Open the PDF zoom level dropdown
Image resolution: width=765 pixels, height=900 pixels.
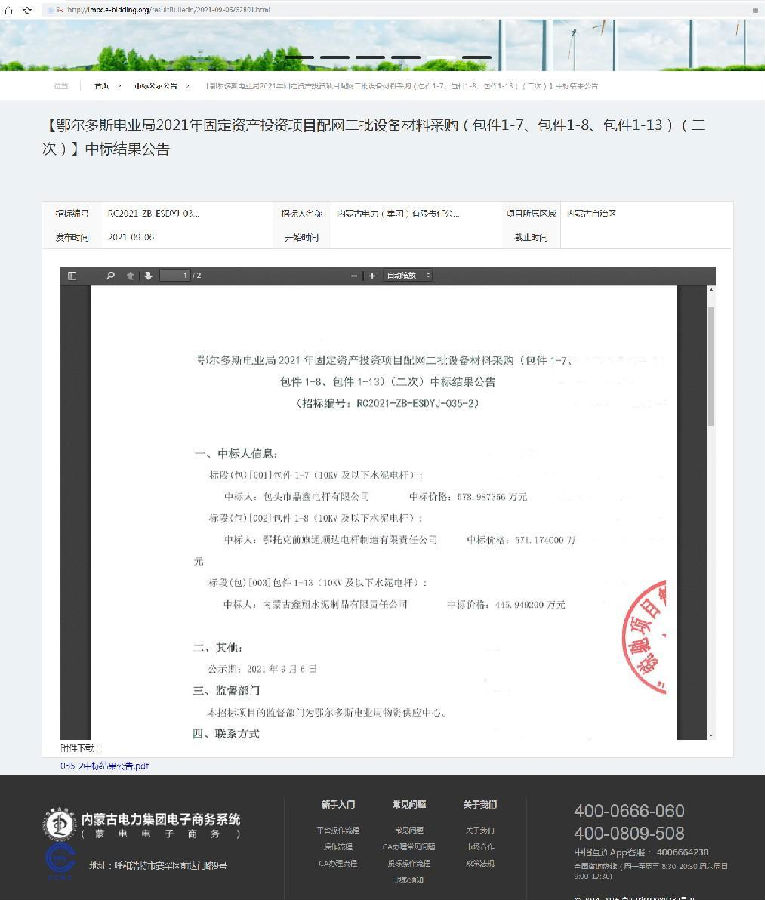tap(408, 275)
